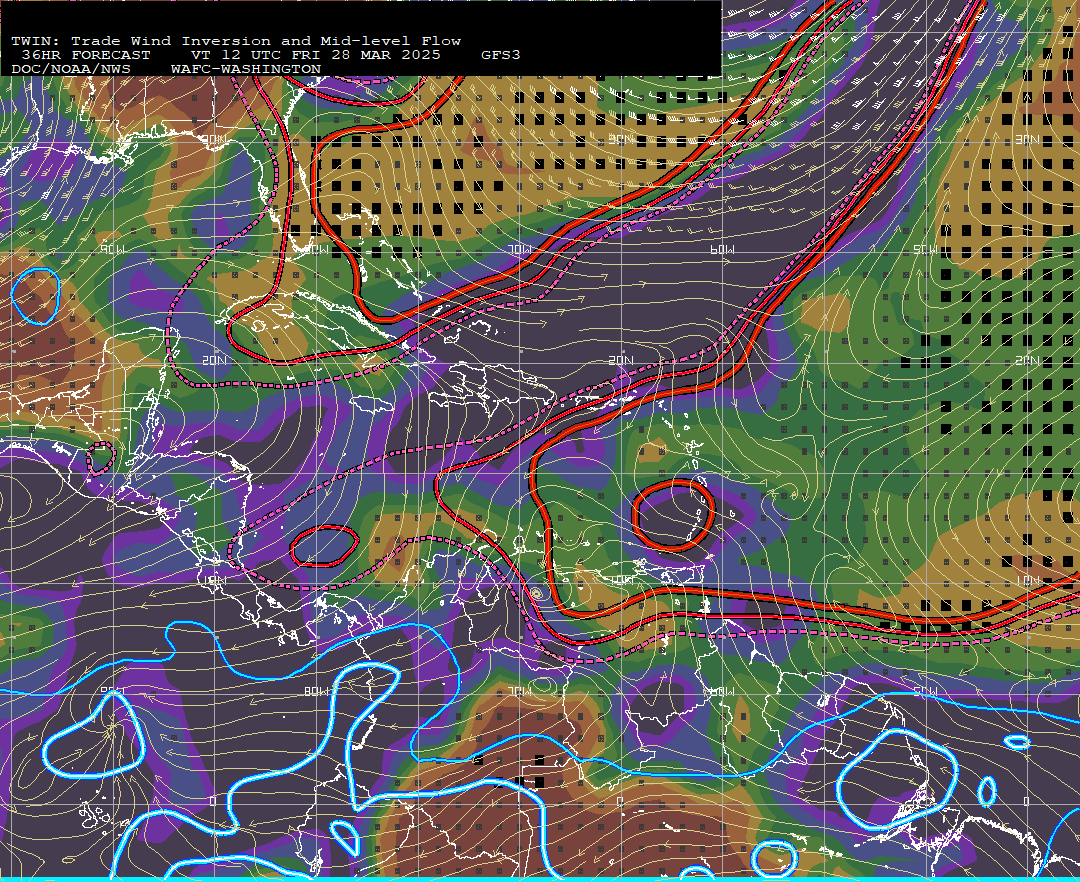The height and width of the screenshot is (882, 1080).
Task: Click the 70W longitude label north of Hispaniola
Action: tap(520, 249)
